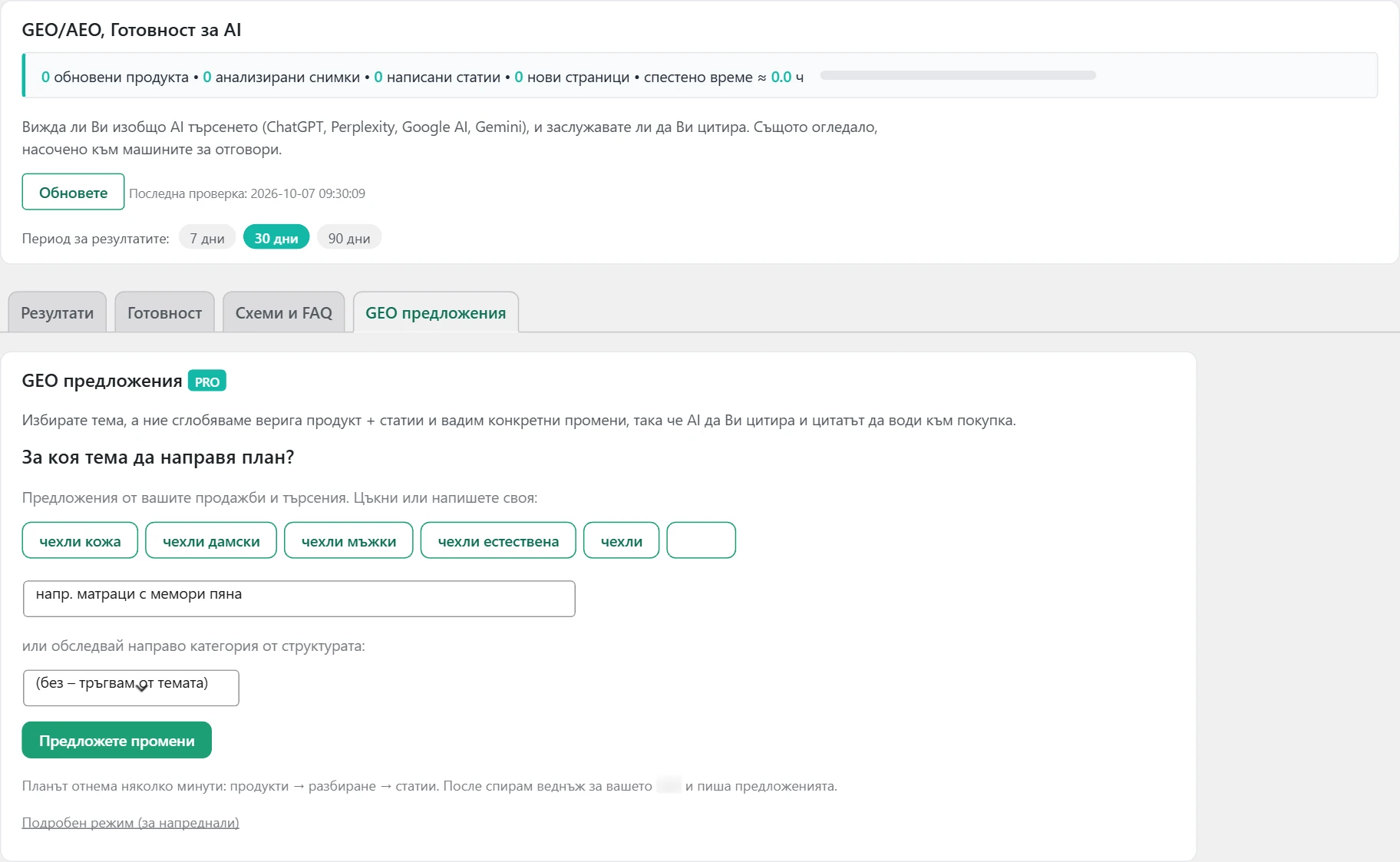Click the '0 обновени продукта' stat
Viewport: 1400px width, 862px height.
(115, 77)
